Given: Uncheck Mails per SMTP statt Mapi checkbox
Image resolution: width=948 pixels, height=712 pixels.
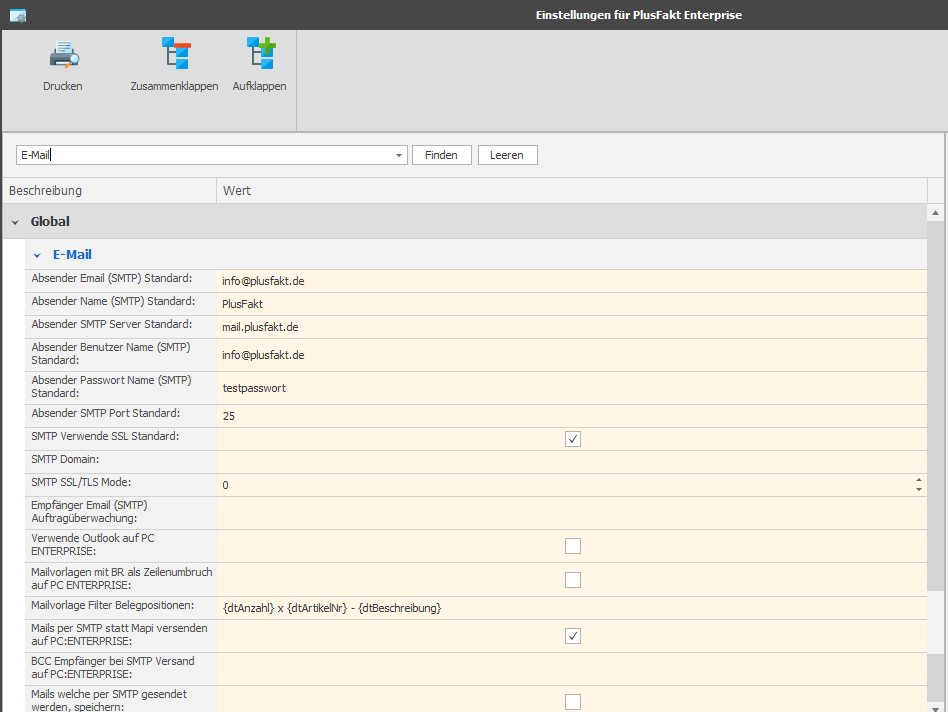Looking at the screenshot, I should [573, 636].
